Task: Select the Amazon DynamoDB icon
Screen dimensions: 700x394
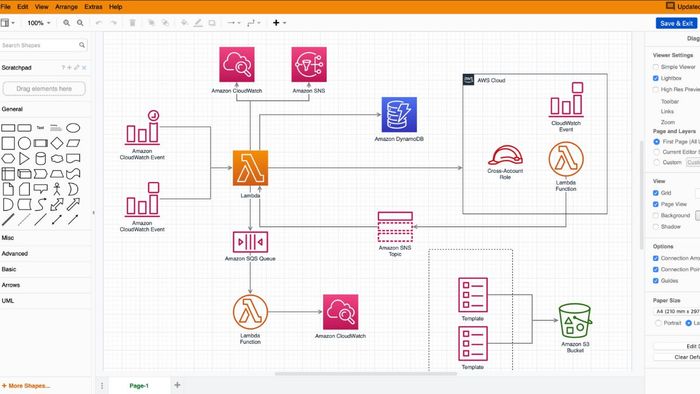Action: [399, 115]
